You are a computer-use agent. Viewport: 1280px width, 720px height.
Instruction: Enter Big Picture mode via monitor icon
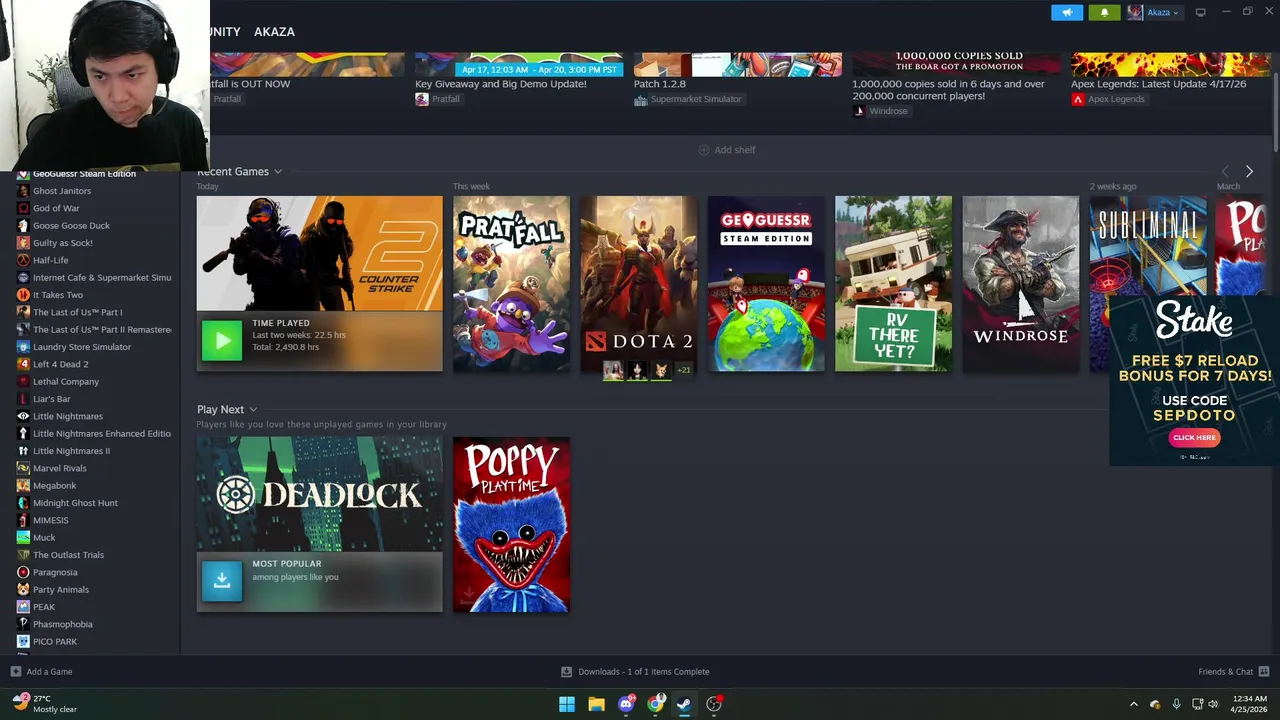tap(1200, 12)
